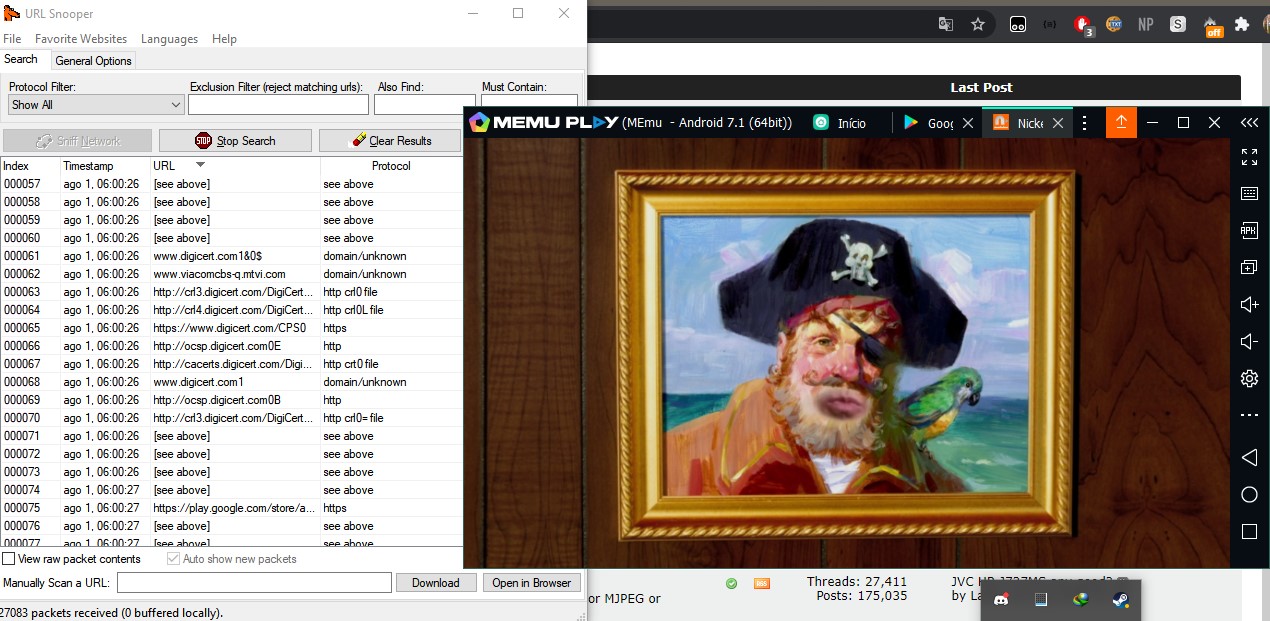This screenshot has height=621, width=1270.
Task: Select the https://play.google.com/store URL row
Action: tap(231, 508)
